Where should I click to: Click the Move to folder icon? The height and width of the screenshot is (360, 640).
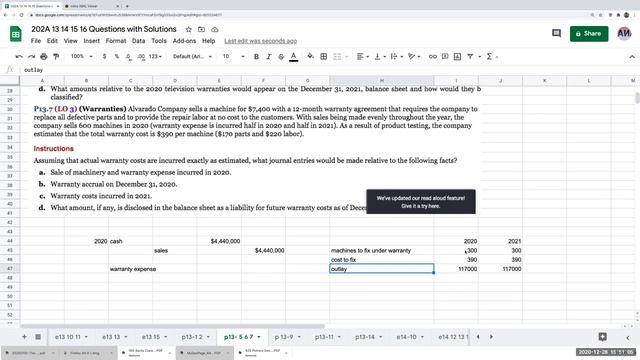(x=201, y=29)
